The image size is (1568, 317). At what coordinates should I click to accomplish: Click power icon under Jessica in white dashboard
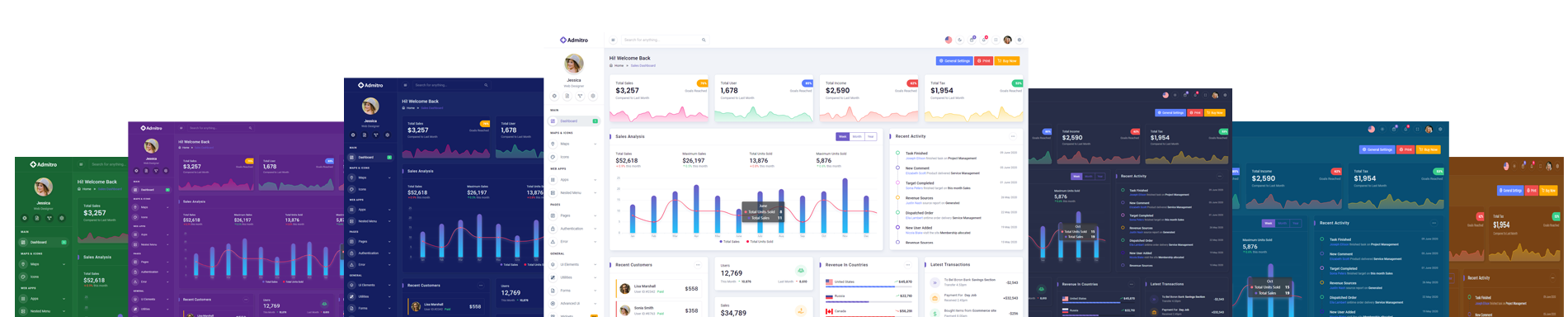[x=554, y=96]
